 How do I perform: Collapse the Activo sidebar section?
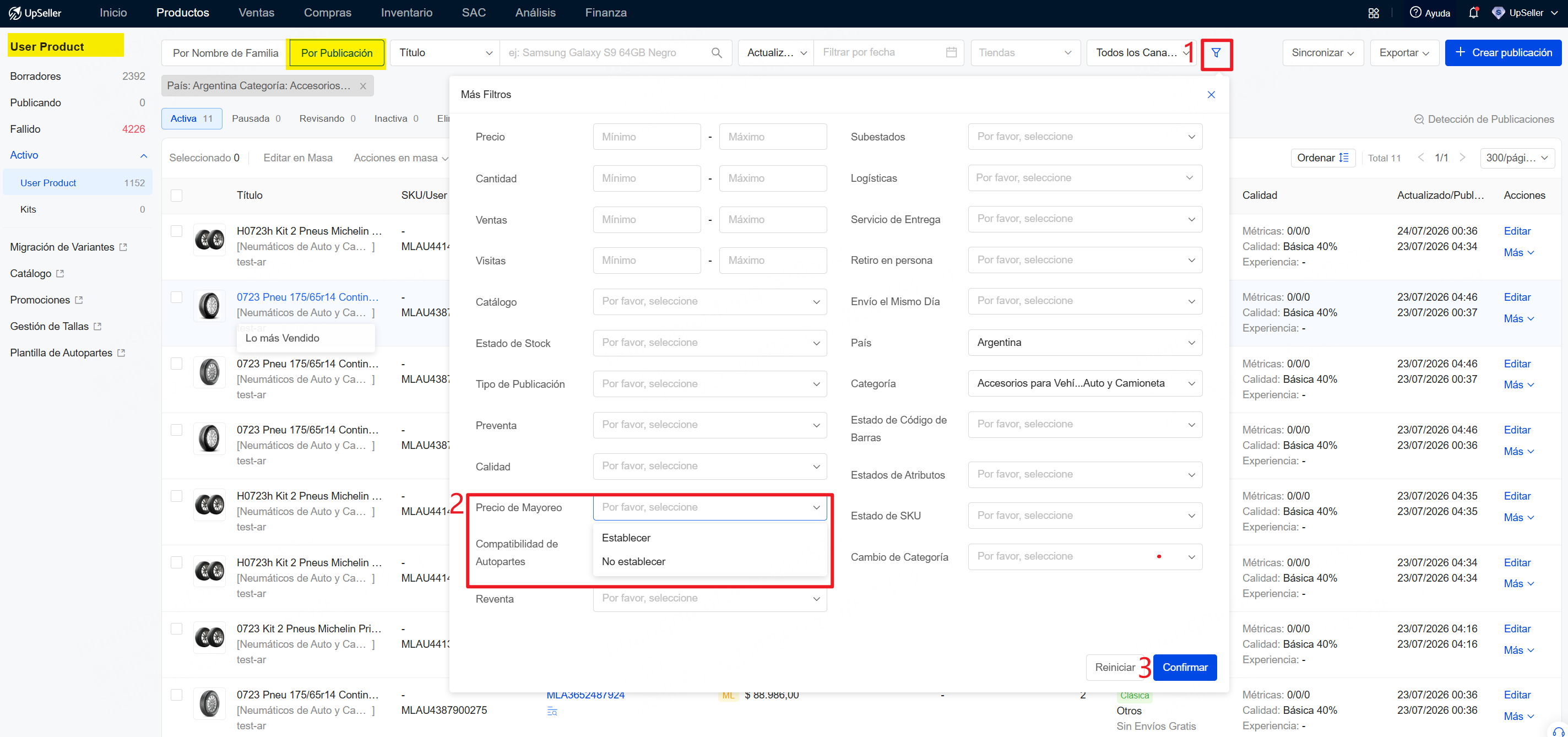143,156
